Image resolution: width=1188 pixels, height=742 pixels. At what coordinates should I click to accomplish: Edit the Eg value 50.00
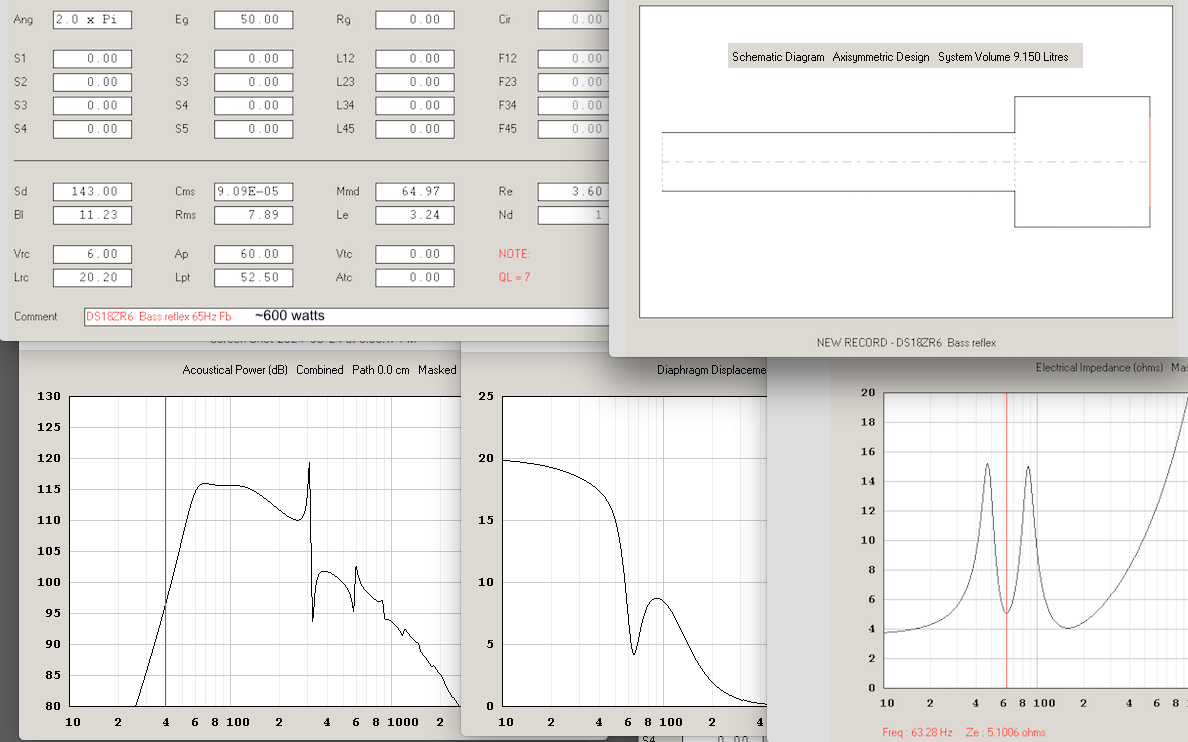[x=254, y=20]
